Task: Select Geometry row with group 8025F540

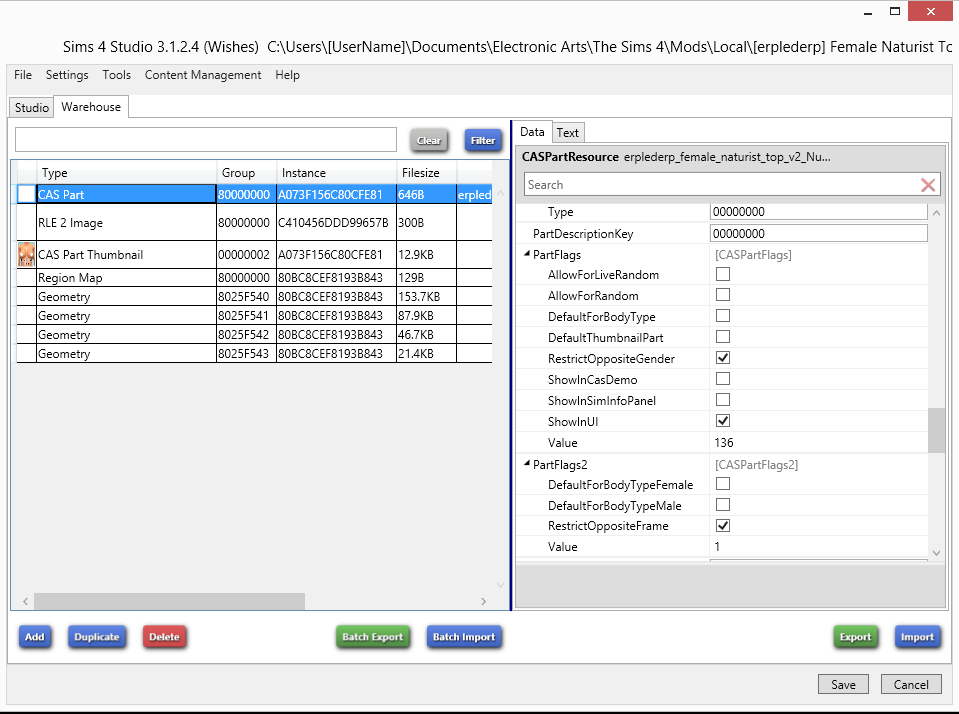Action: pos(254,297)
